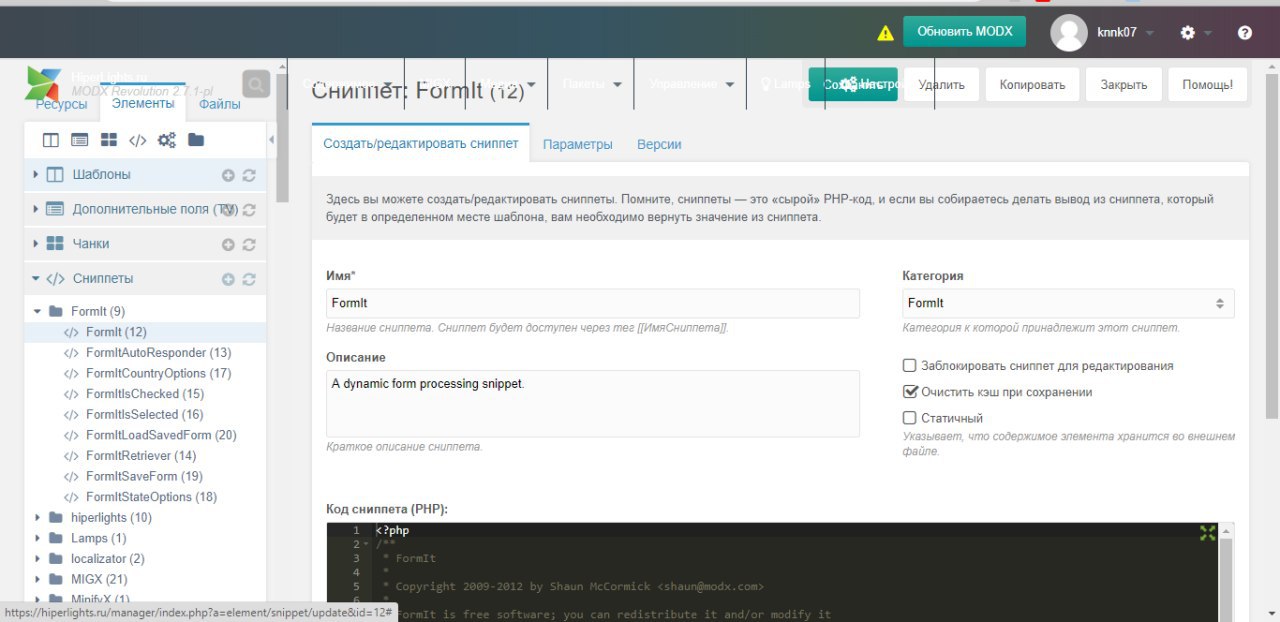This screenshot has width=1280, height=622.
Task: Open FormItSaveForm (19) snippet
Action: (x=144, y=476)
